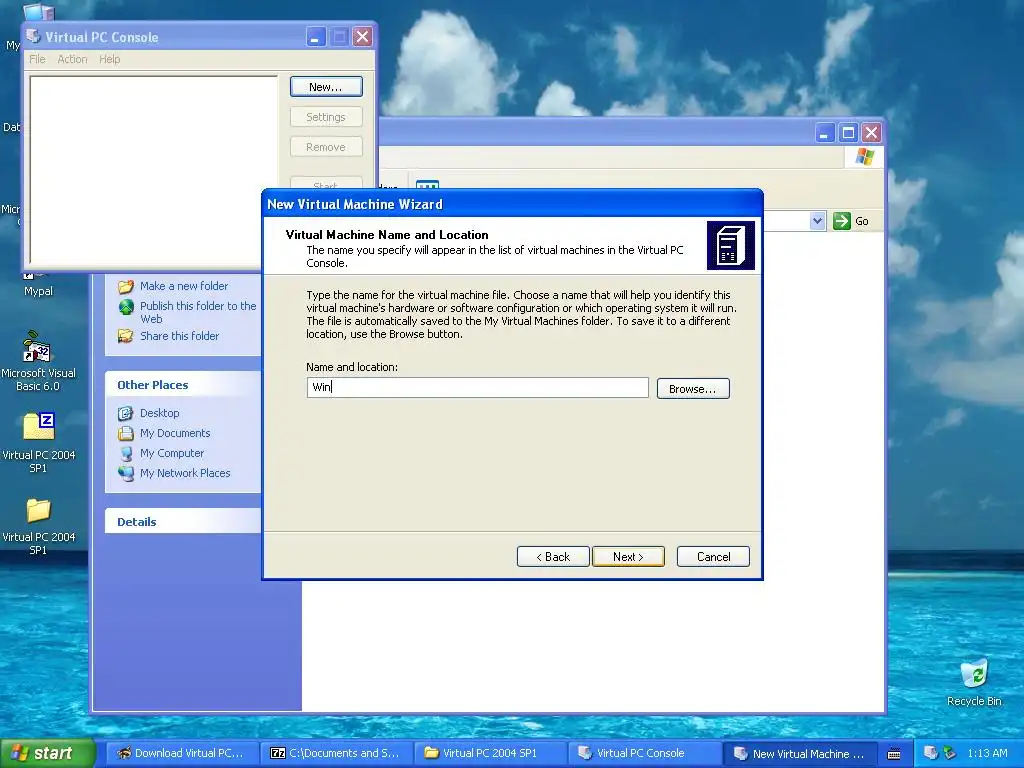Open the Start menu

pyautogui.click(x=47, y=753)
